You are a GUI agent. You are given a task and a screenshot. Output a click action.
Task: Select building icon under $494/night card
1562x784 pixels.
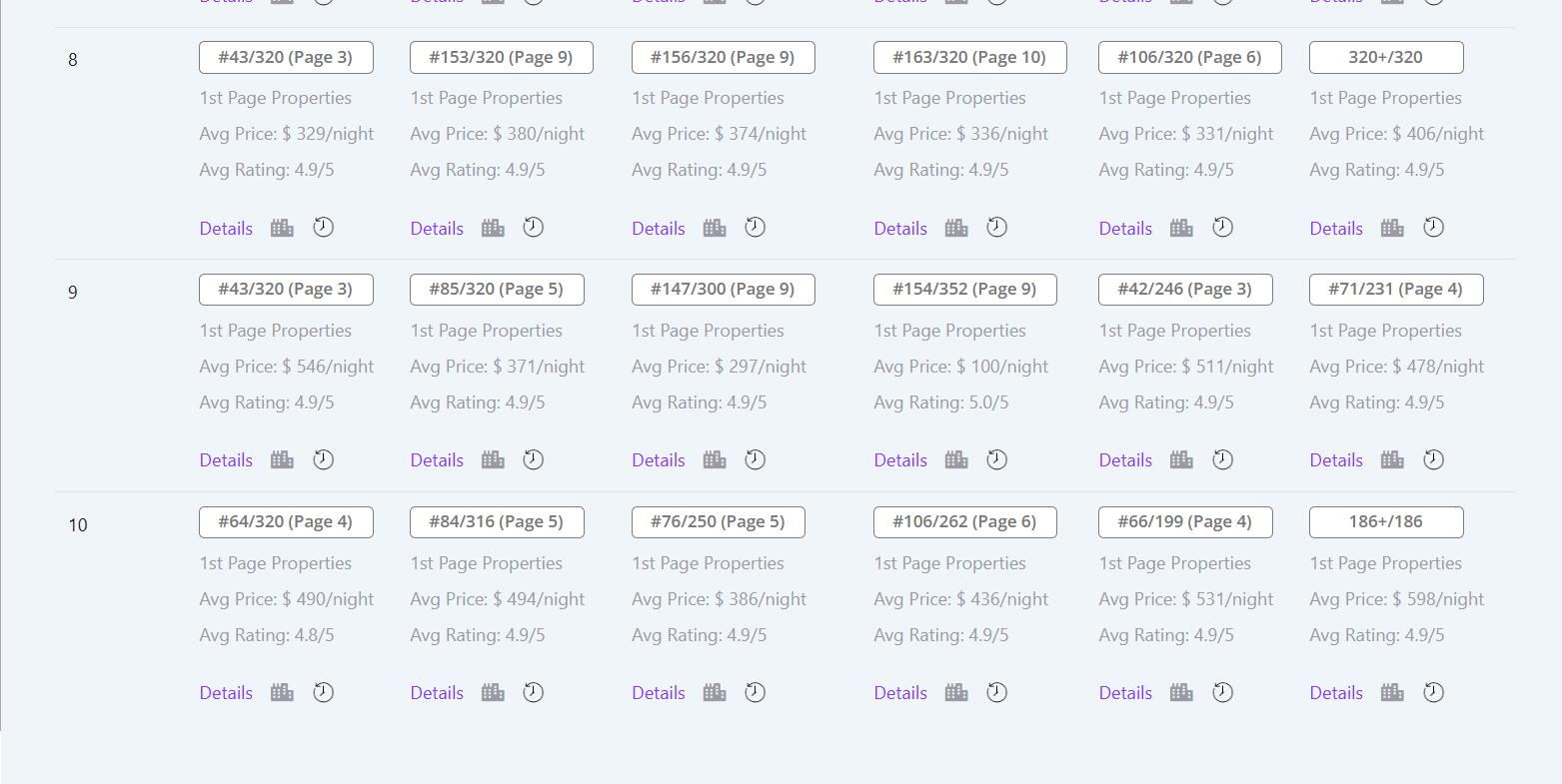pyautogui.click(x=493, y=692)
